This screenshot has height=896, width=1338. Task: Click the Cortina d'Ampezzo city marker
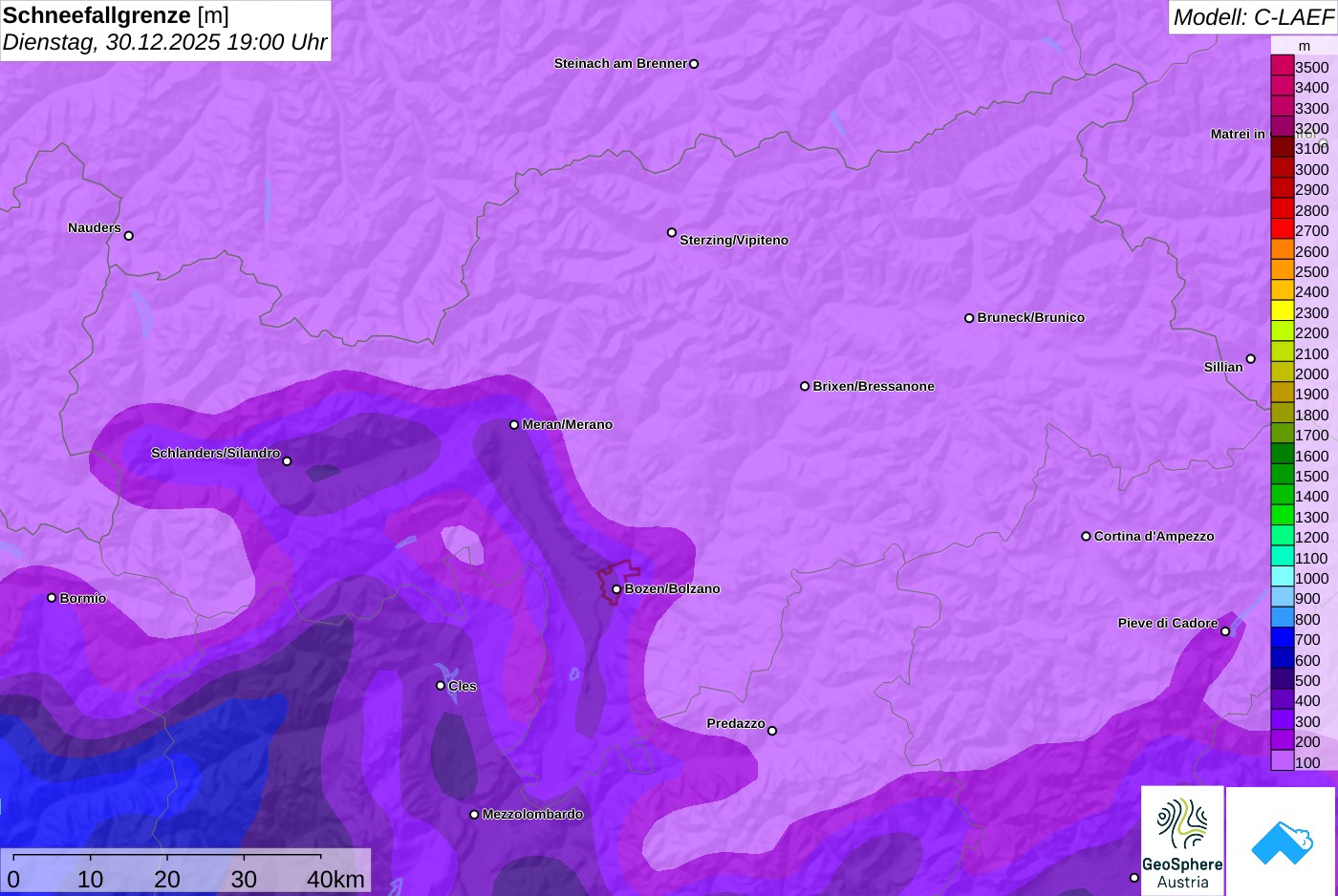pos(1086,537)
